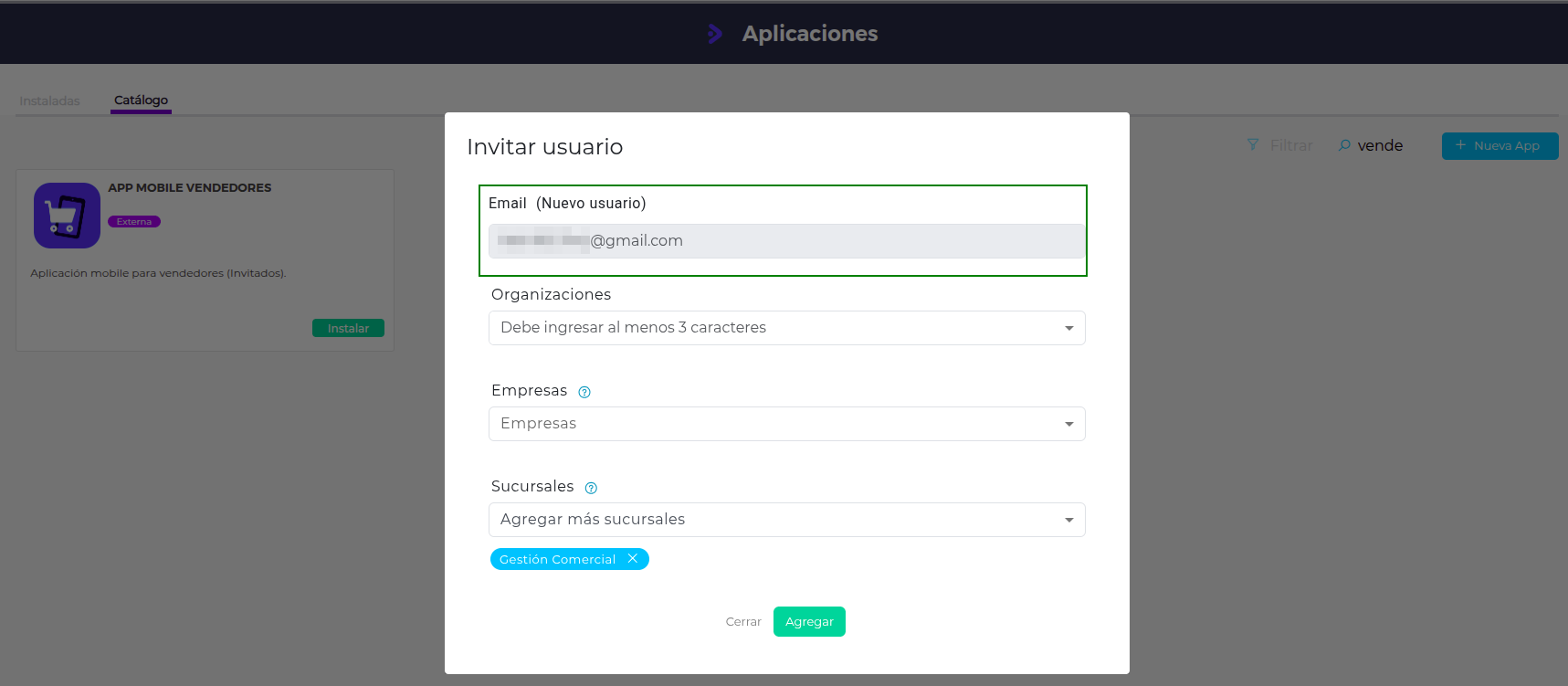Click the help icon beside Empresas
The height and width of the screenshot is (686, 1568).
point(584,392)
